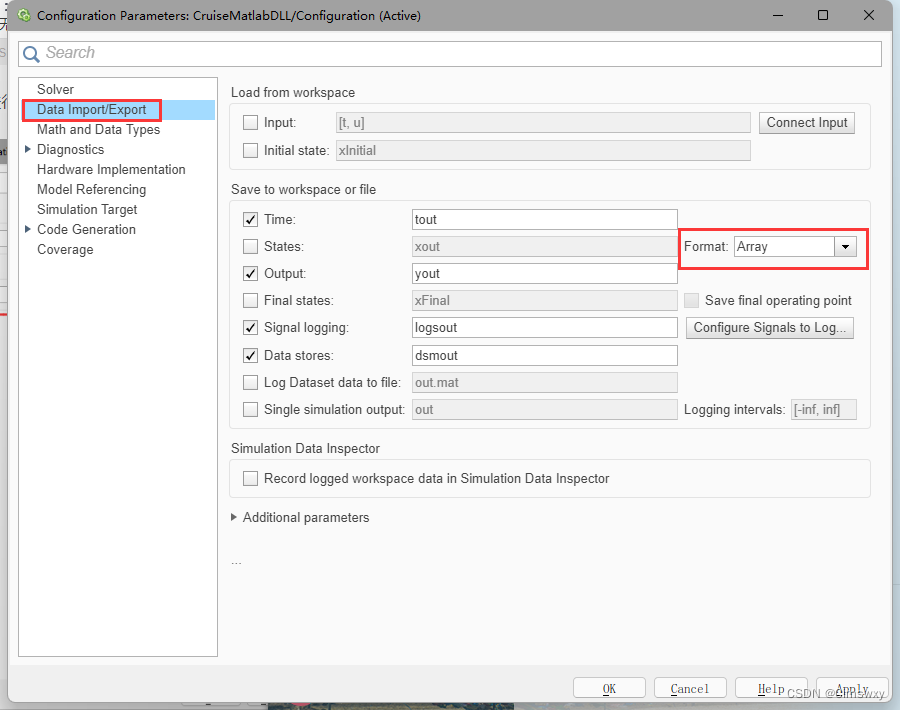Click the Configuration Parameters title bar icon
This screenshot has height=710, width=900.
click(x=24, y=15)
